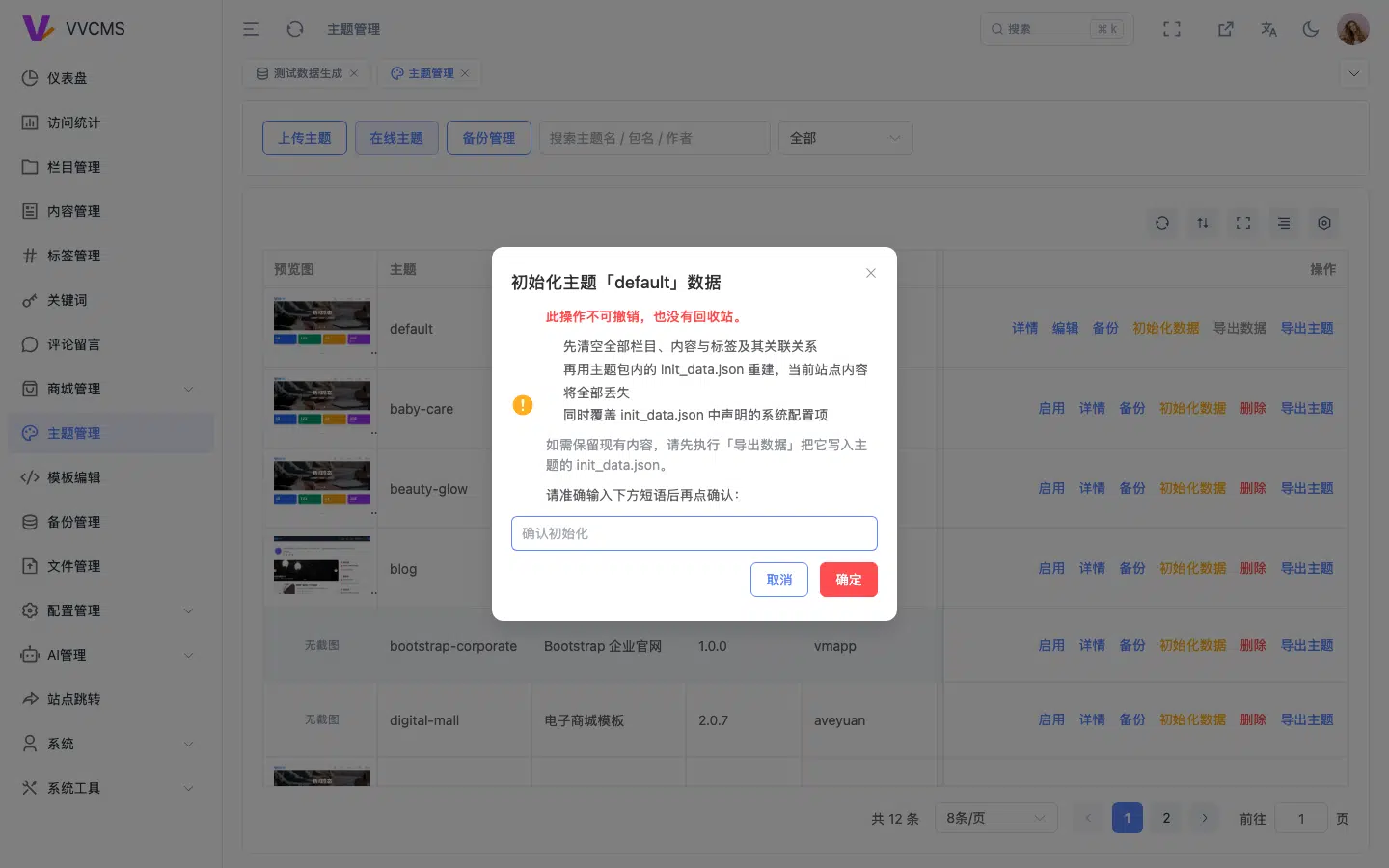Click 删除 for the blog theme
1389x868 pixels.
pos(1253,569)
